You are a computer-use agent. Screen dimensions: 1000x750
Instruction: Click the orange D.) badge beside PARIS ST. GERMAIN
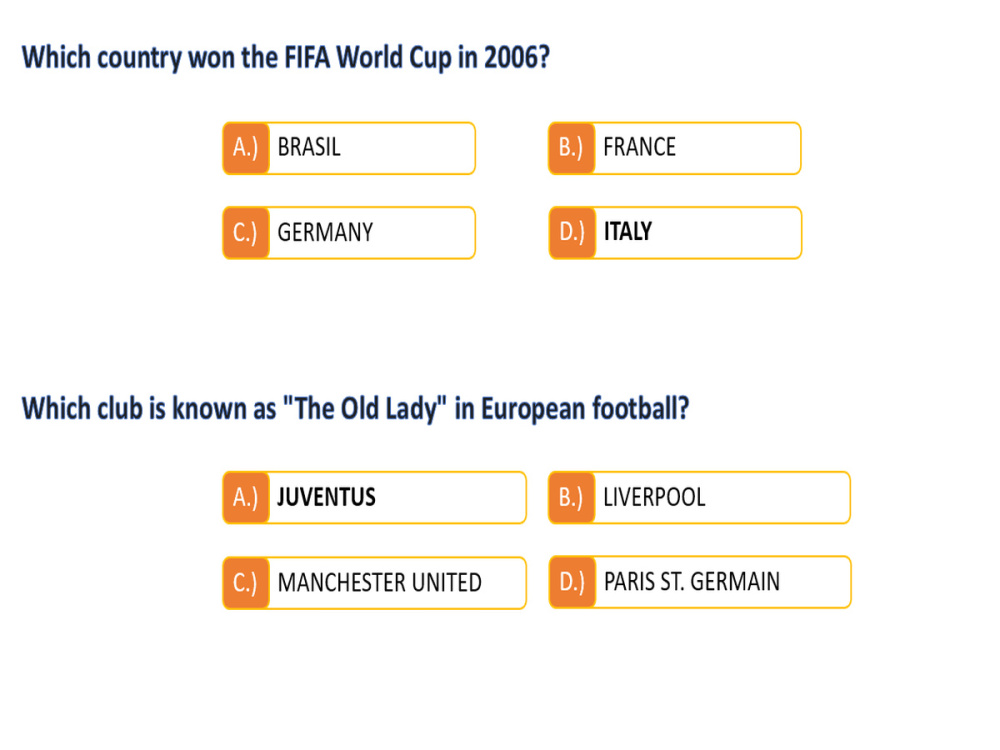pos(571,582)
